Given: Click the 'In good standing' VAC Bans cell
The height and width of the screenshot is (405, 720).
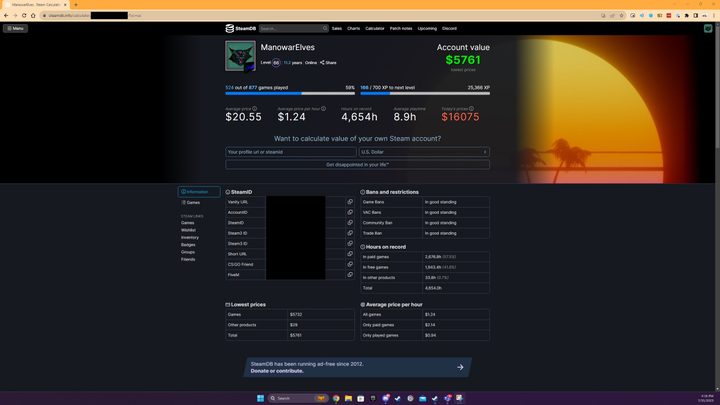Looking at the screenshot, I should click(x=456, y=213).
